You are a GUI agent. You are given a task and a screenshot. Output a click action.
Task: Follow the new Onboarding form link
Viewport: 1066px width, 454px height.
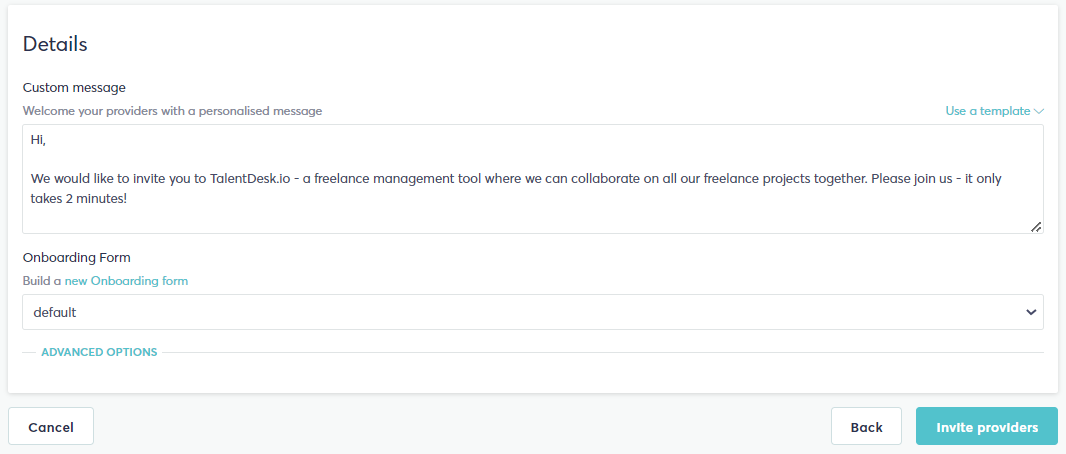tap(126, 281)
